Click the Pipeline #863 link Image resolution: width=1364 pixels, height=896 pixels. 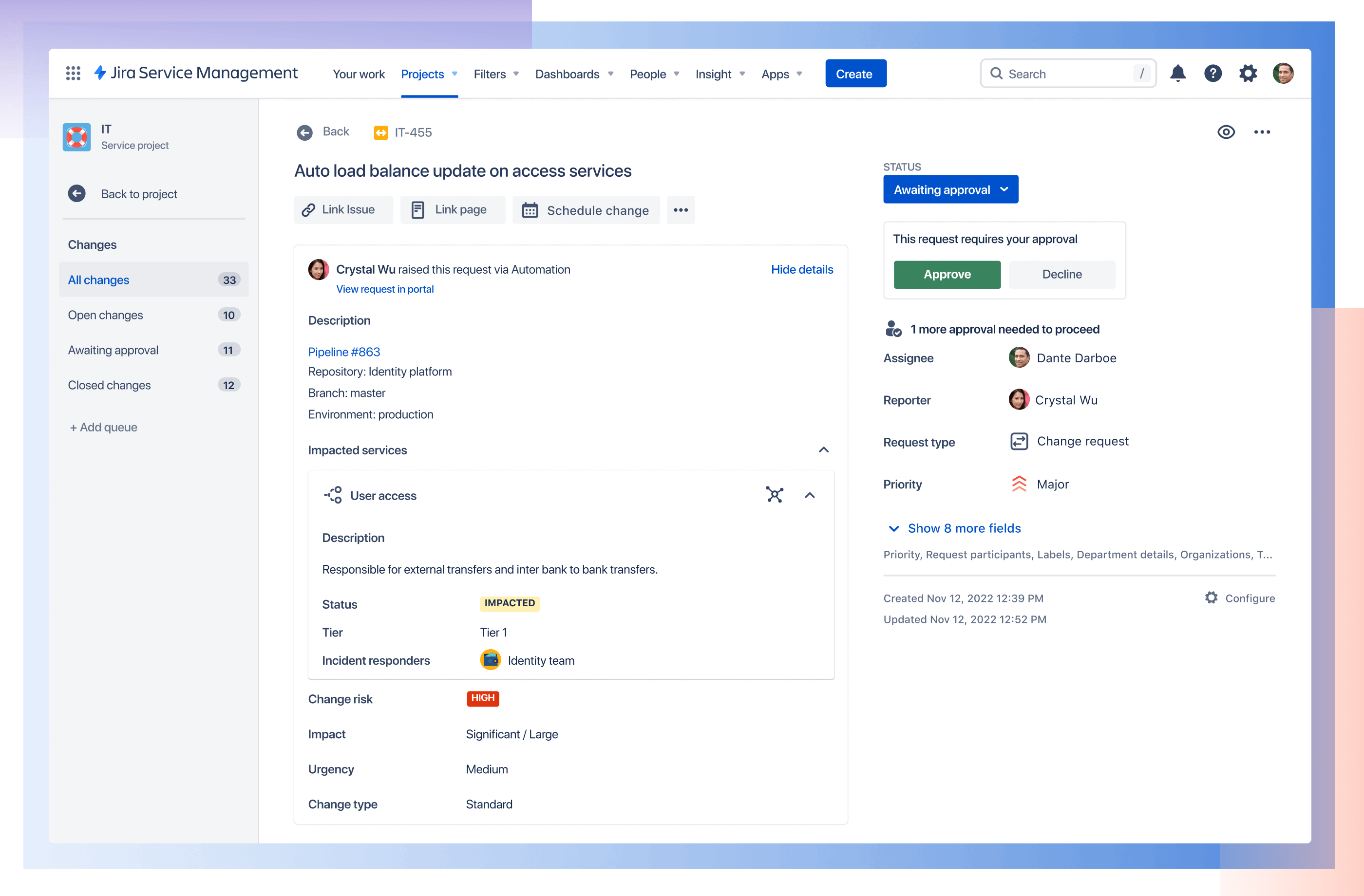tap(343, 351)
